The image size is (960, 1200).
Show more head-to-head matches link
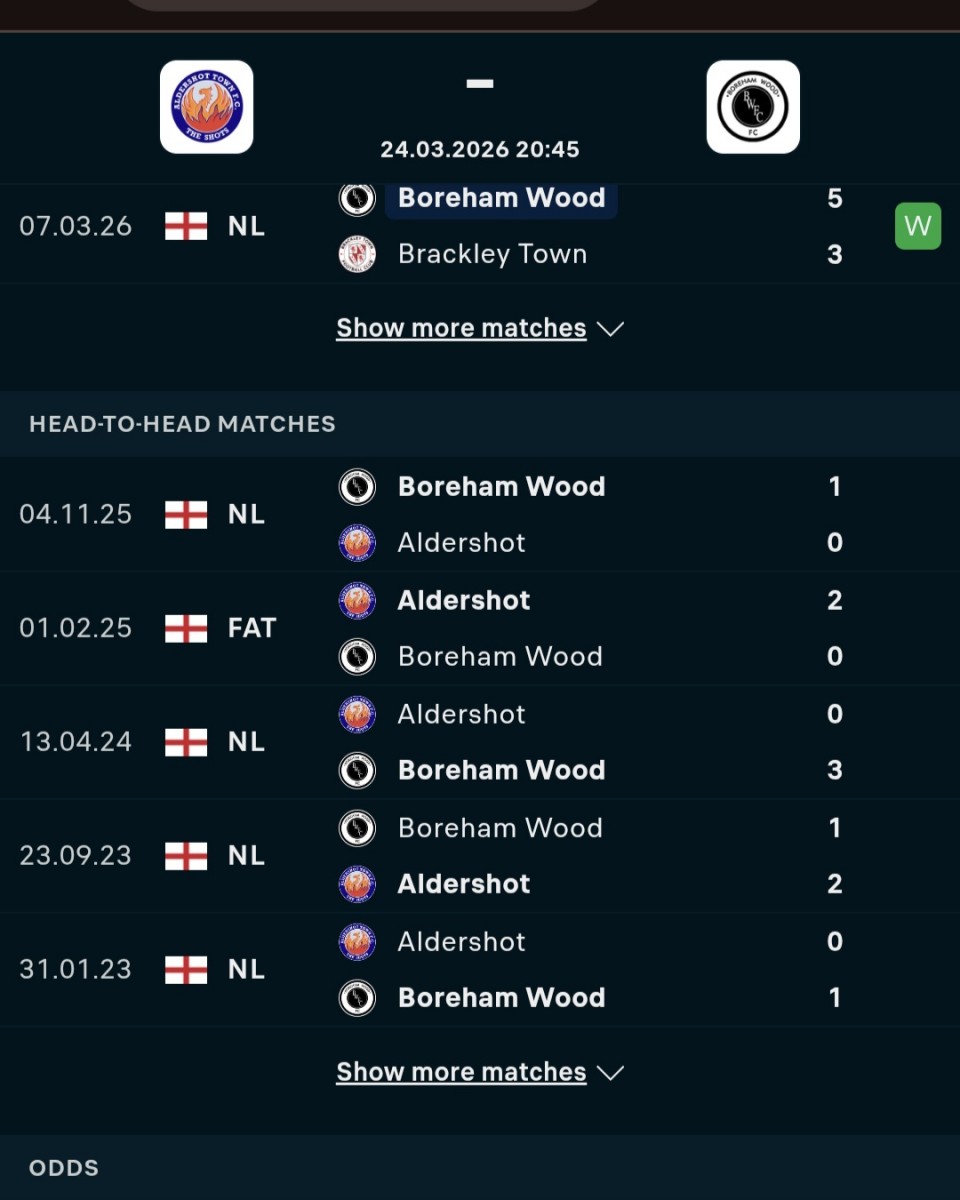click(x=461, y=1072)
